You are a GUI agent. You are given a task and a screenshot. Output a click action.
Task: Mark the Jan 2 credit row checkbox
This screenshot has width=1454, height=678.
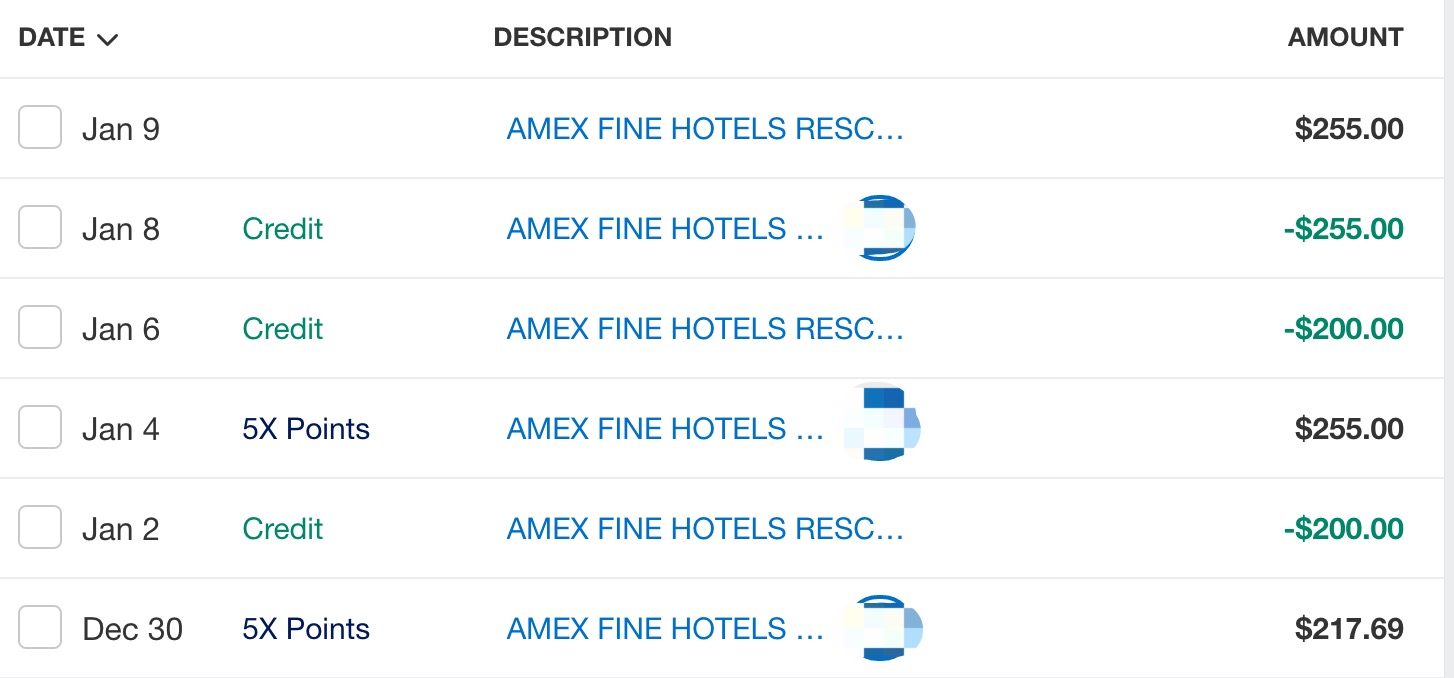(40, 528)
